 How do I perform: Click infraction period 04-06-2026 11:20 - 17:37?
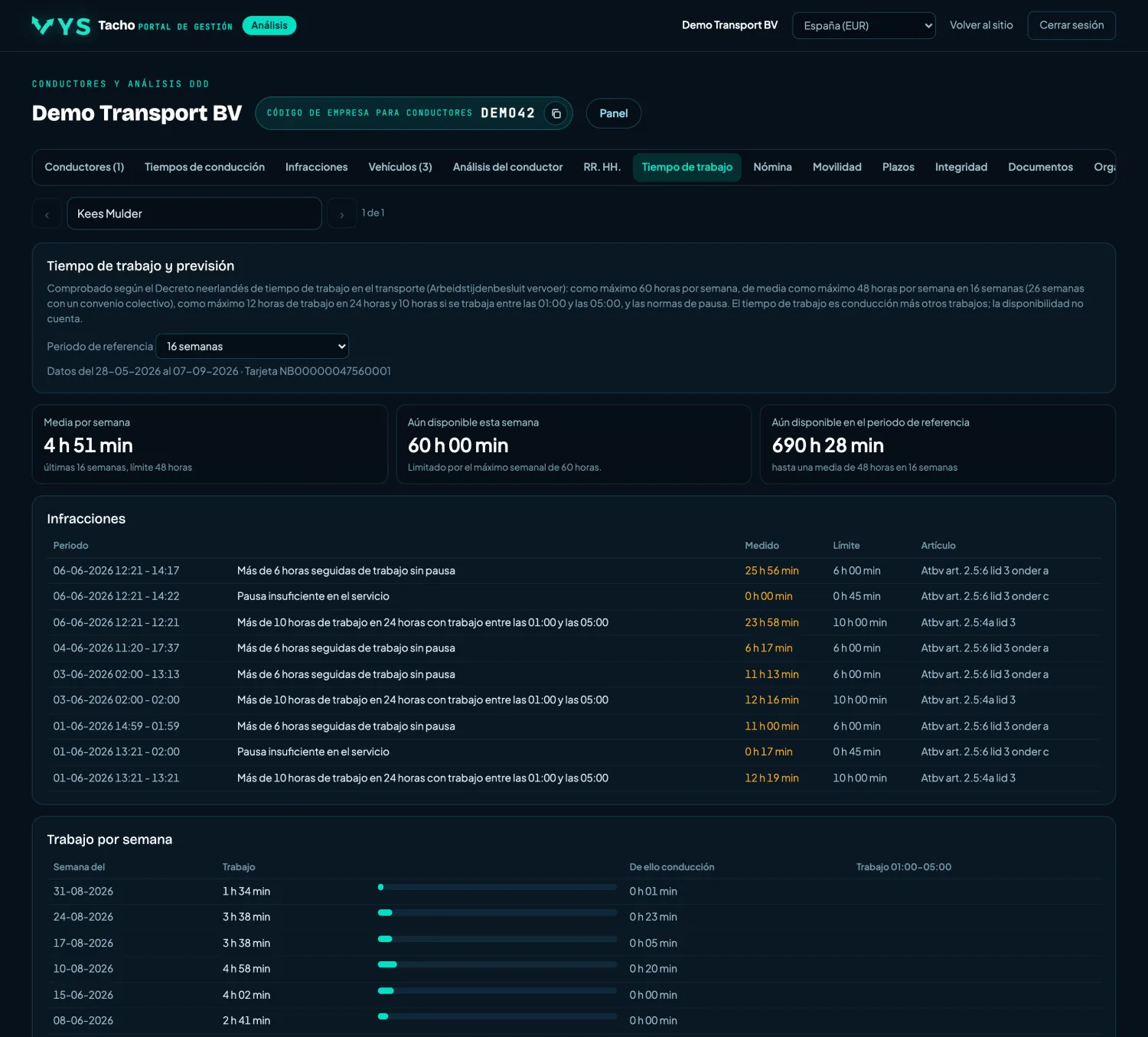pos(116,648)
